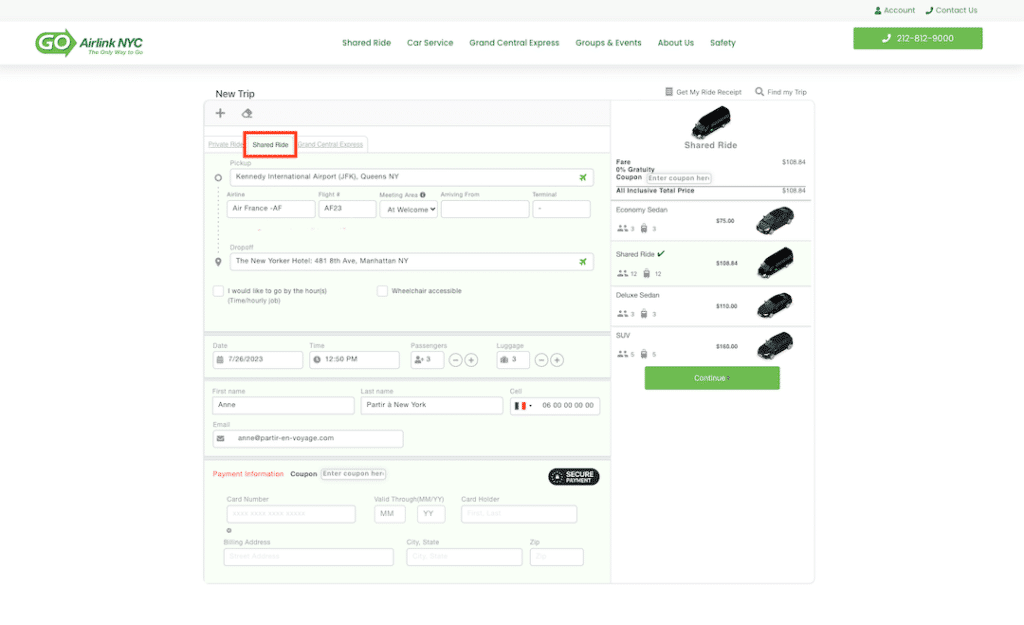Image resolution: width=1024 pixels, height=625 pixels.
Task: Click the GO Airlink NYC logo
Action: (x=90, y=42)
